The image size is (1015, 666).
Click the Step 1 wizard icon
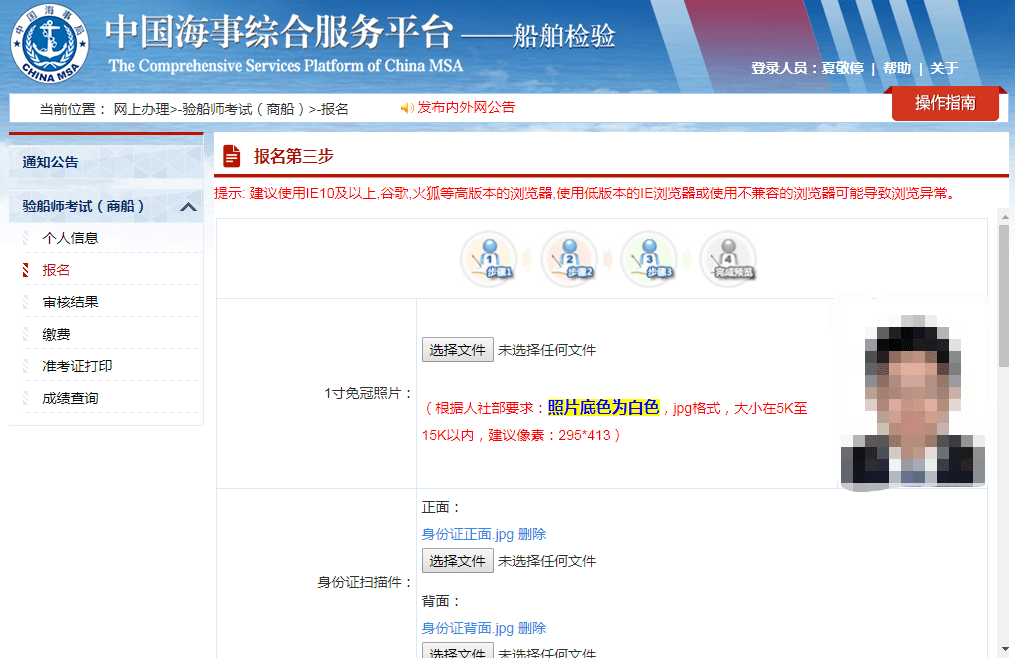click(488, 259)
